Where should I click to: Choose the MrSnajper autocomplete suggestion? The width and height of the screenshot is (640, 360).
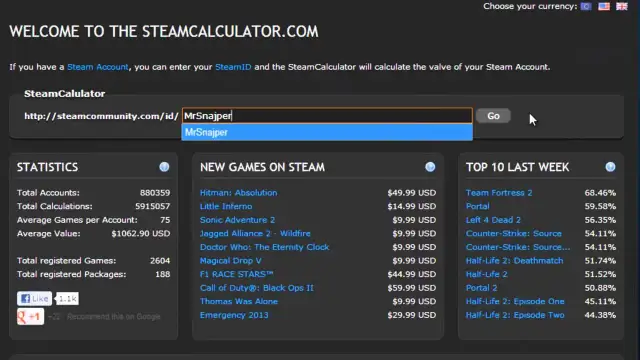pyautogui.click(x=327, y=132)
